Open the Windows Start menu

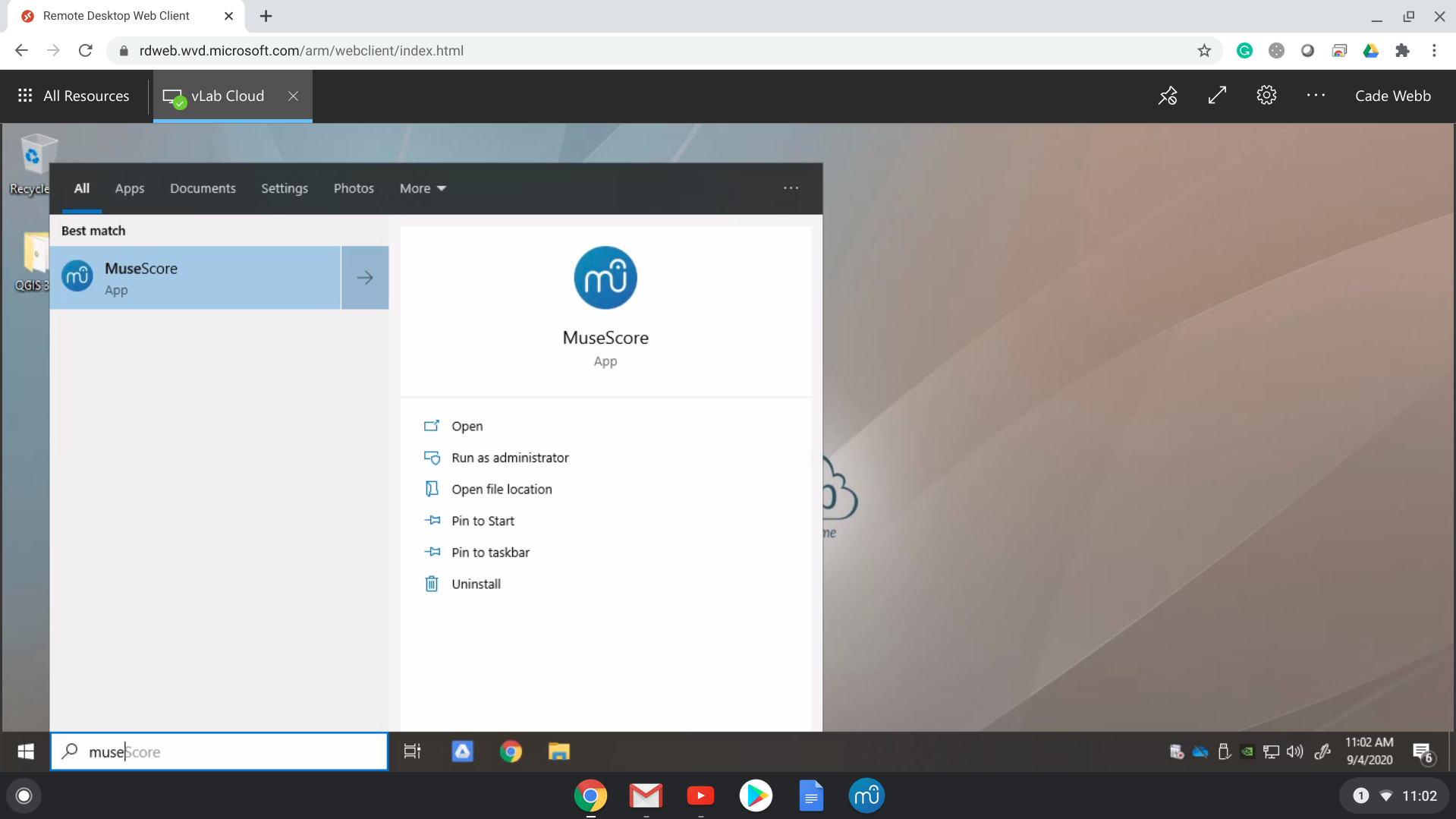25,751
